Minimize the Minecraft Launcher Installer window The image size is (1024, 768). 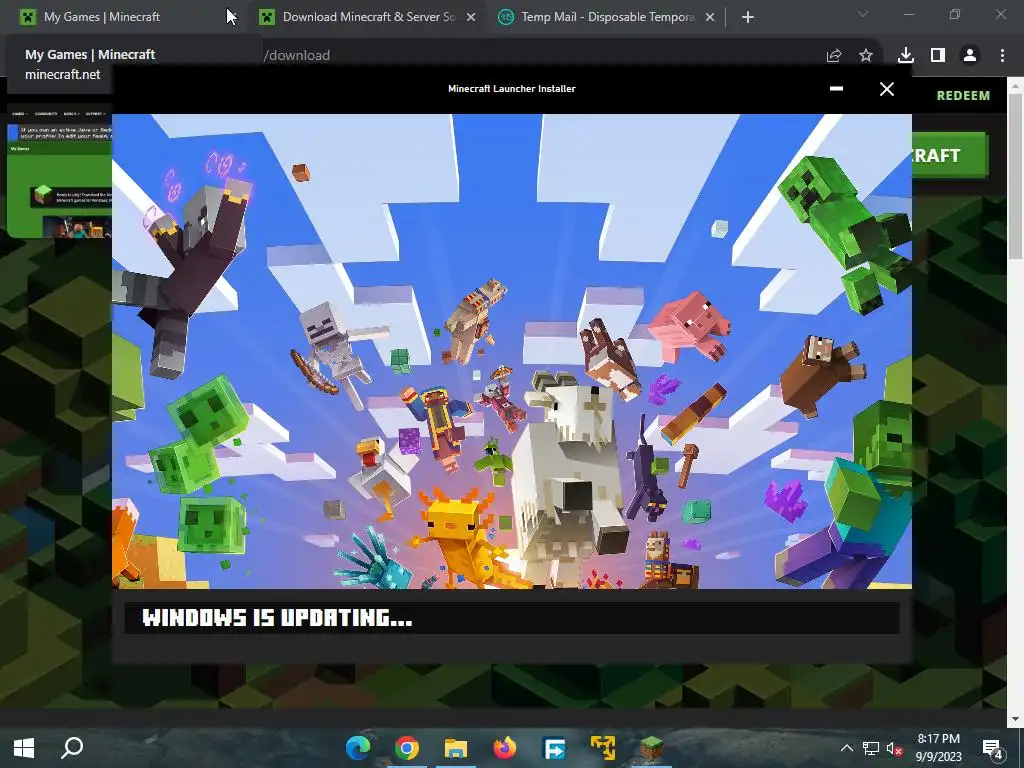836,89
